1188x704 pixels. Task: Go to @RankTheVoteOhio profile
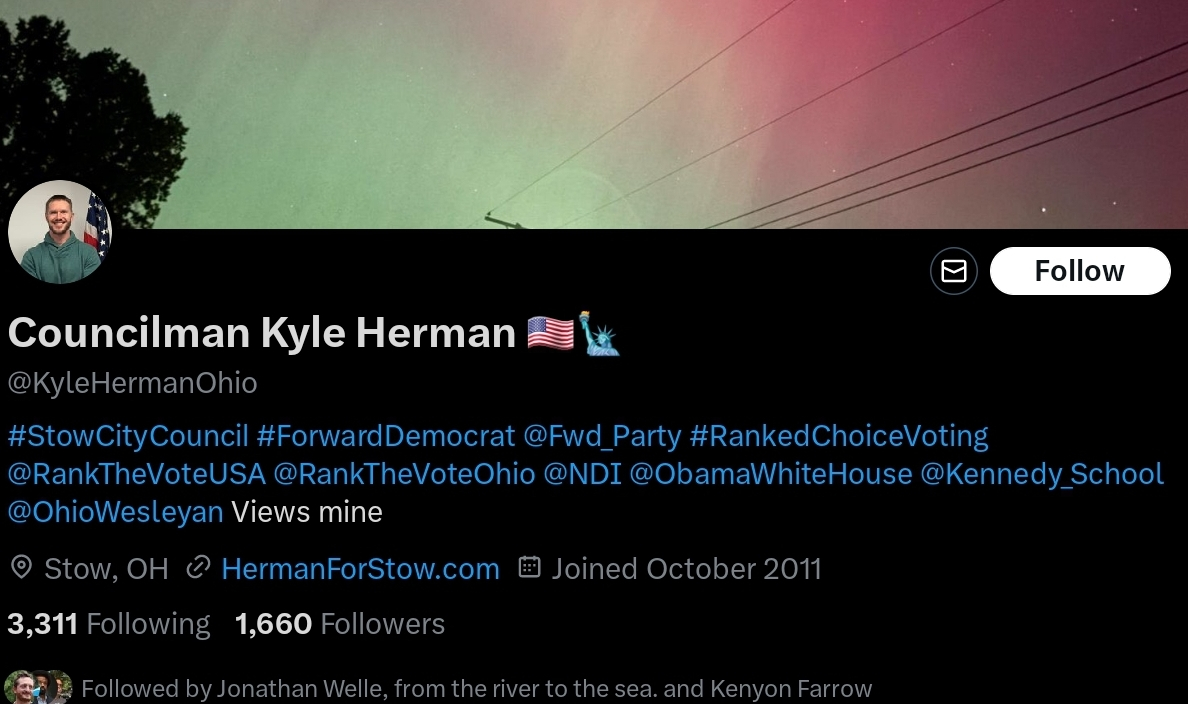click(404, 474)
